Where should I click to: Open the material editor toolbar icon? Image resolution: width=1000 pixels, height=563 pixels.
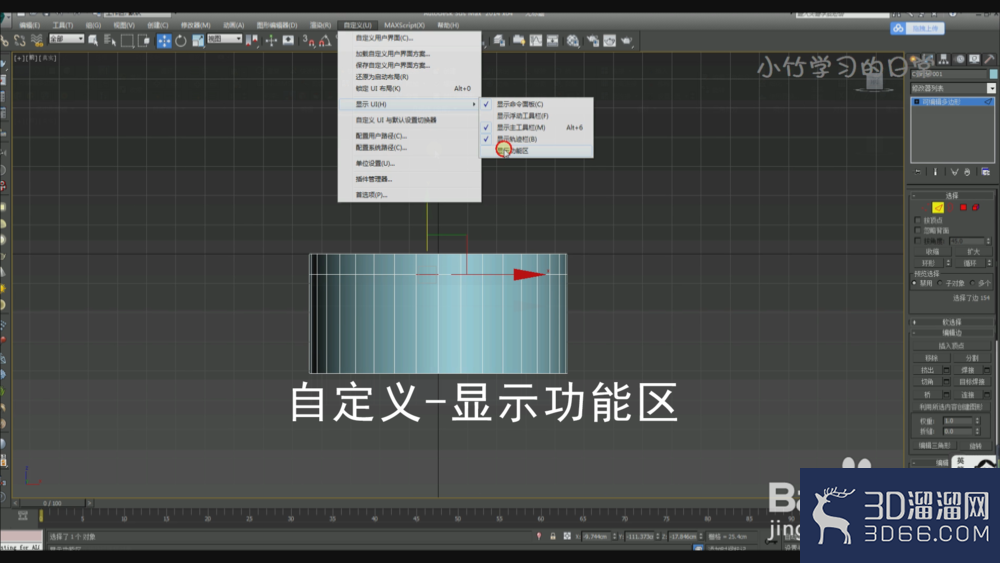click(573, 41)
